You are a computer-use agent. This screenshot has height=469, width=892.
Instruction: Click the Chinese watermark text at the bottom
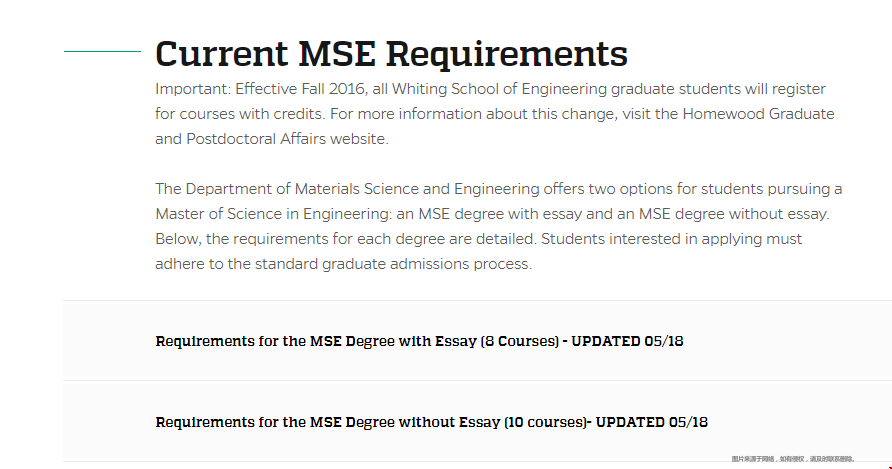pos(793,459)
